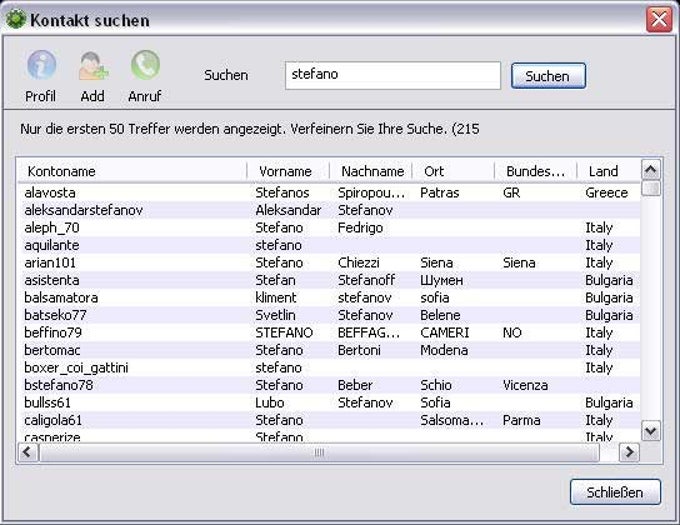680x525 pixels.
Task: Click the kliment first name cell
Action: tap(276, 298)
